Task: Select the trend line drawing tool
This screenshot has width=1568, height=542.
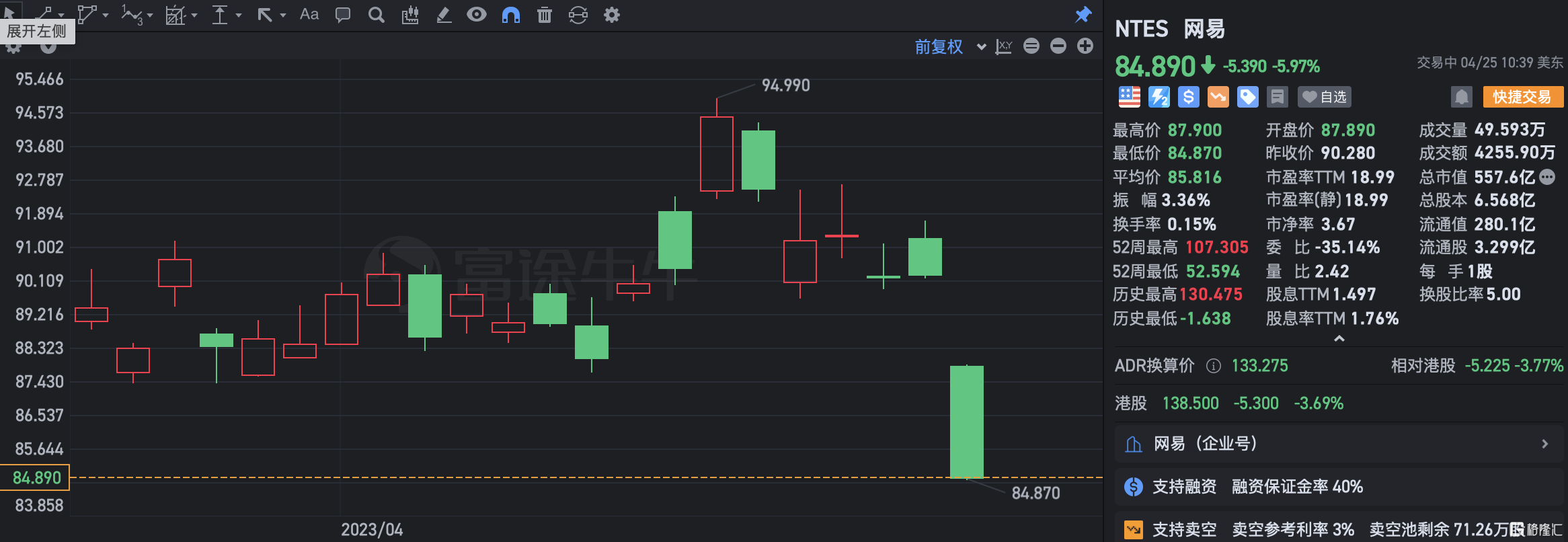Action: pyautogui.click(x=44, y=14)
